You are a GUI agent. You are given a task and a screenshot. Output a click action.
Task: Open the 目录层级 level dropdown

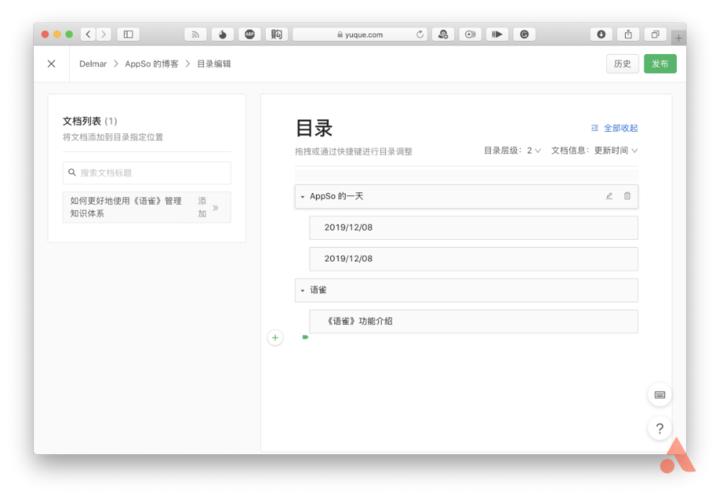coord(512,151)
